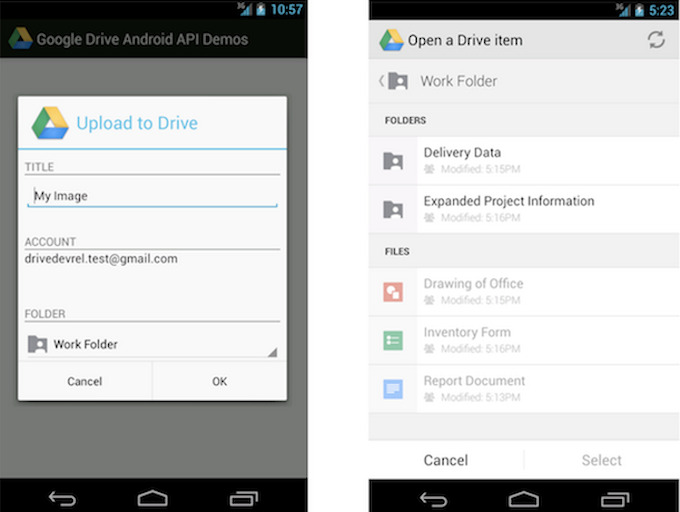Click the Expanded Project Information folder icon
This screenshot has width=680, height=512.
coord(393,209)
